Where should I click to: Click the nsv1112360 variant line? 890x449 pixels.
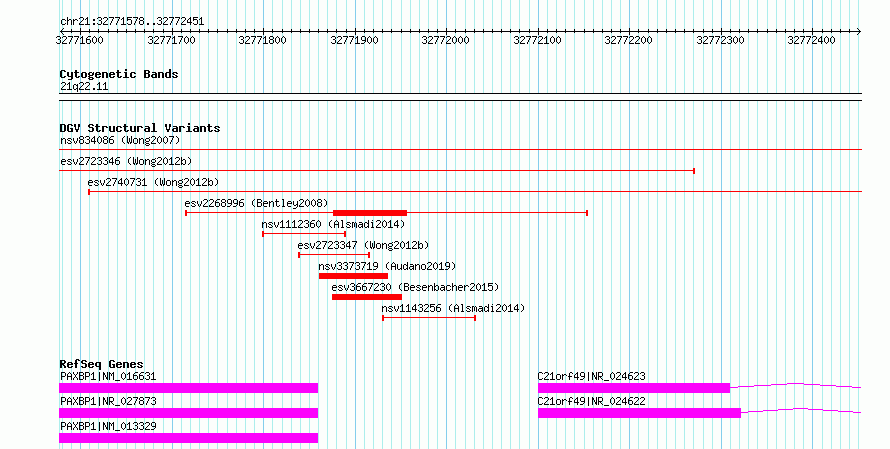coord(304,234)
